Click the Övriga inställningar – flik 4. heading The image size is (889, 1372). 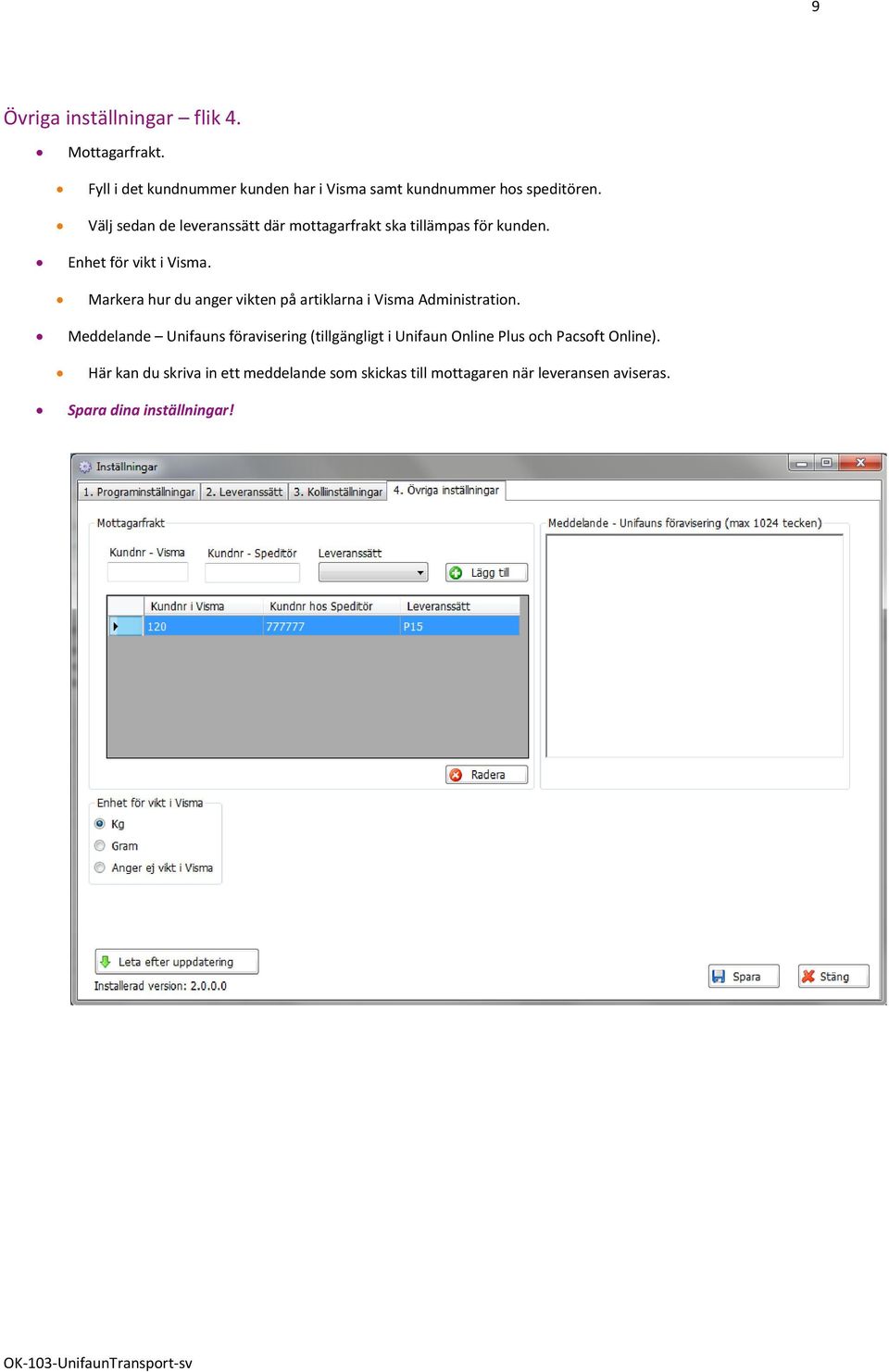tap(122, 118)
